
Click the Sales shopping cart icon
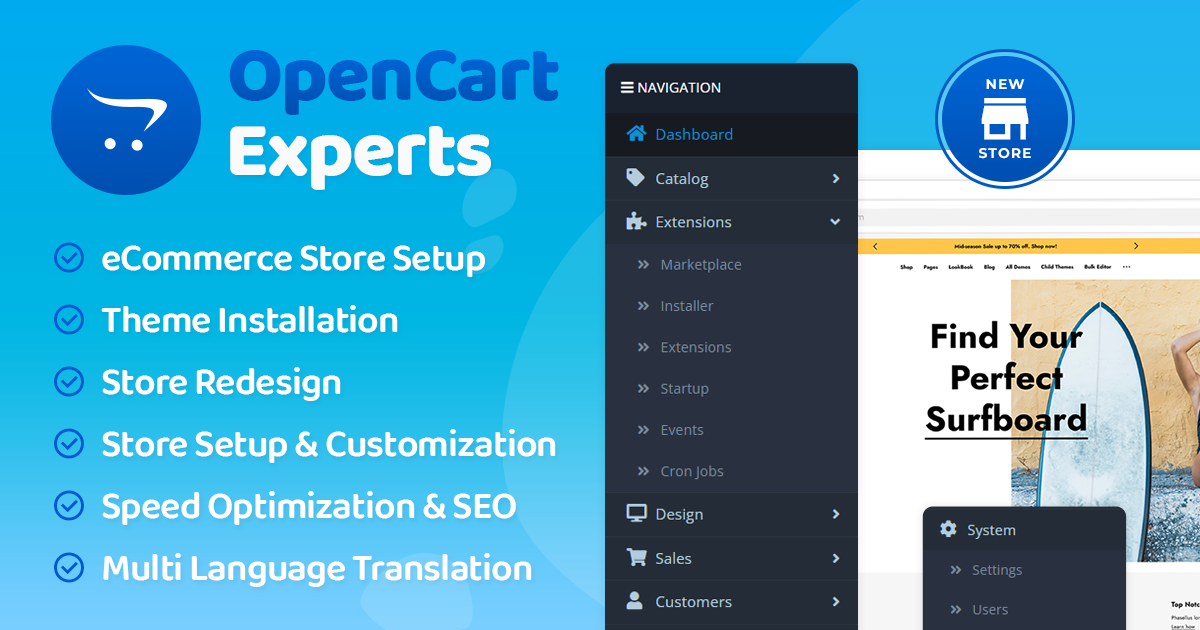click(636, 558)
